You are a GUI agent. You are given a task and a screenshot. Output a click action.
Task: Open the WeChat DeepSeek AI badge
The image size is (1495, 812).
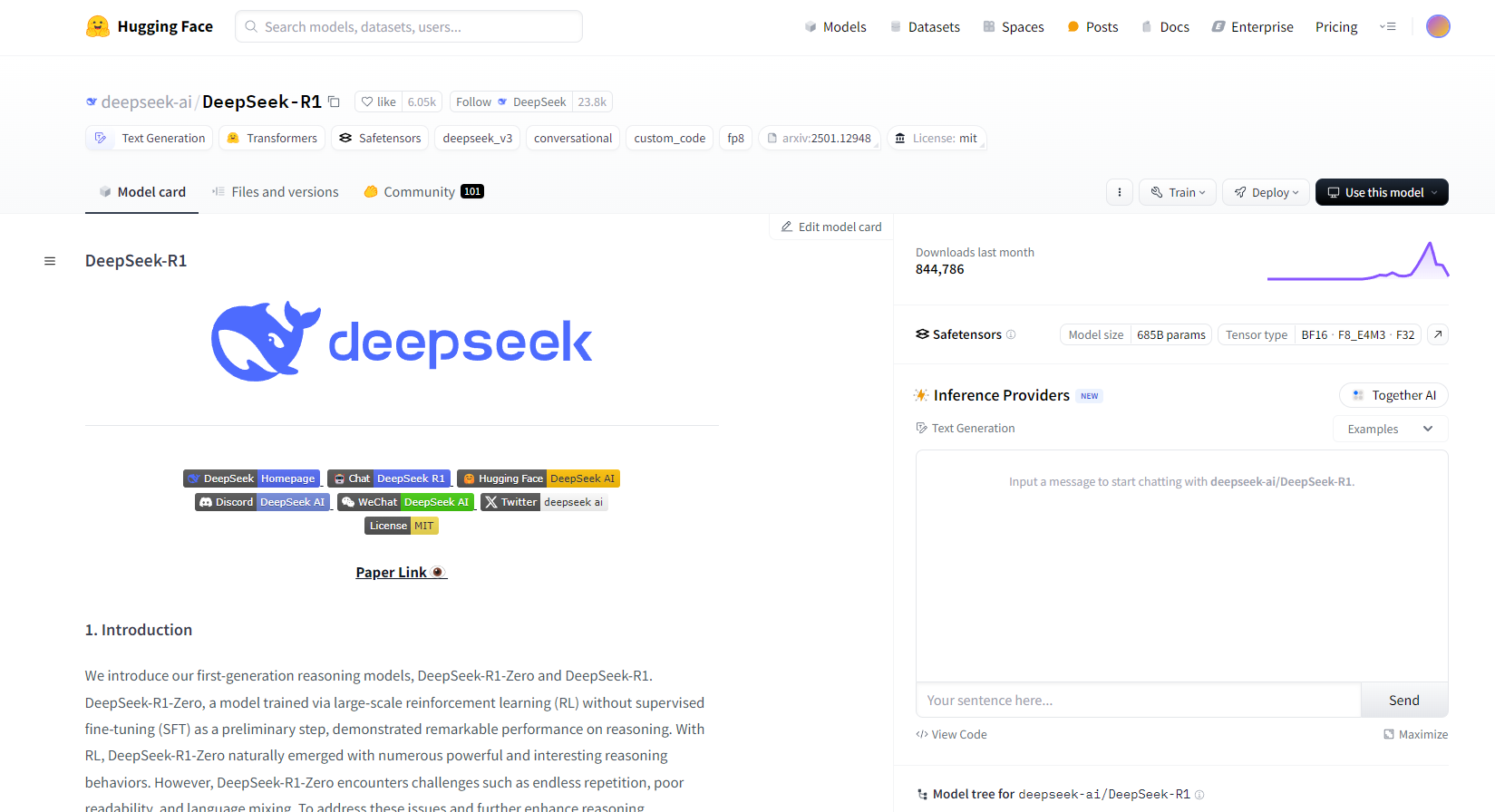[x=406, y=502]
